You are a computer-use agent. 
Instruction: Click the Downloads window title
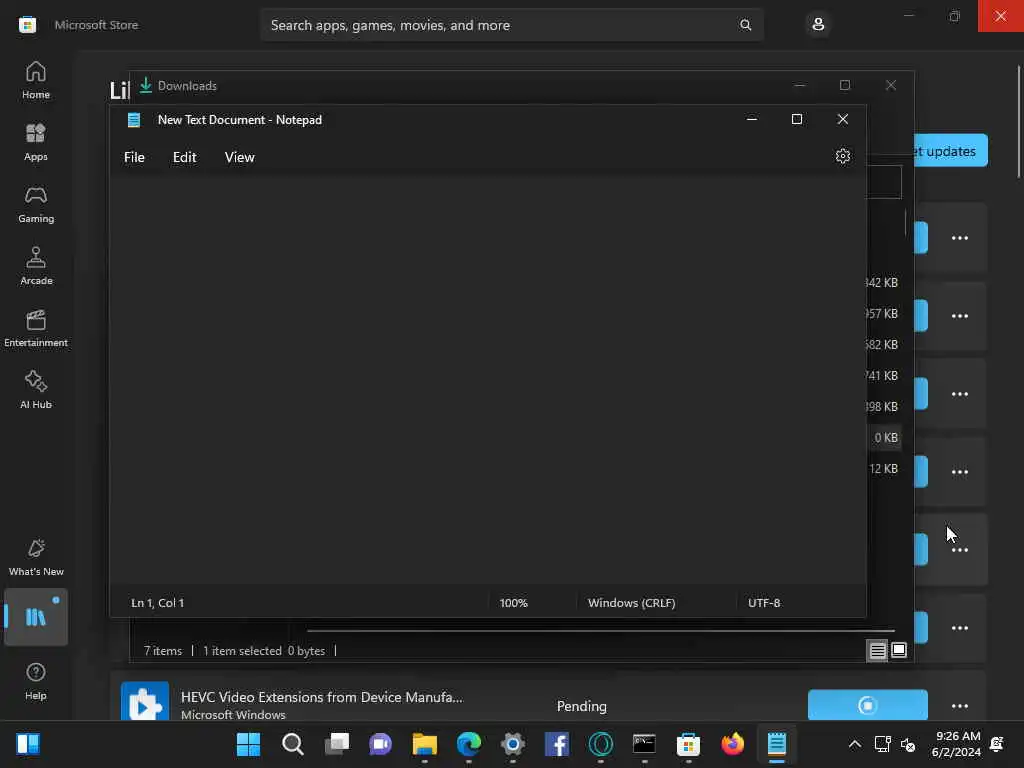pyautogui.click(x=187, y=86)
